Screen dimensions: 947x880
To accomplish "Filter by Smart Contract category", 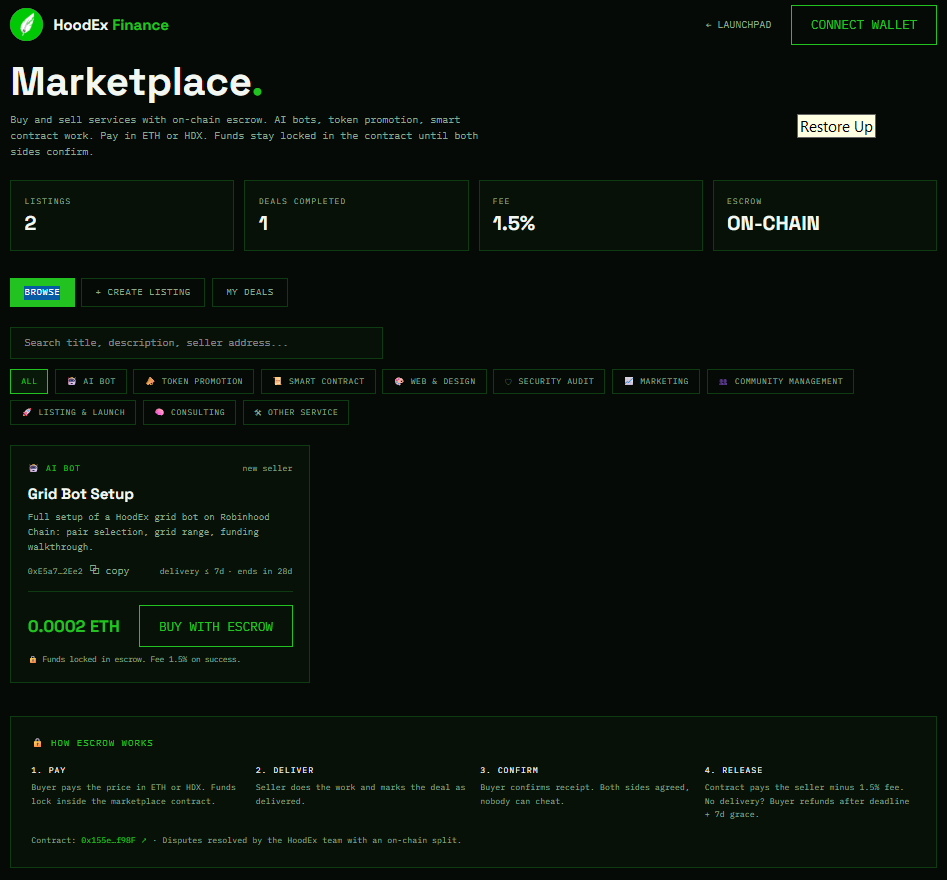I will coord(318,382).
